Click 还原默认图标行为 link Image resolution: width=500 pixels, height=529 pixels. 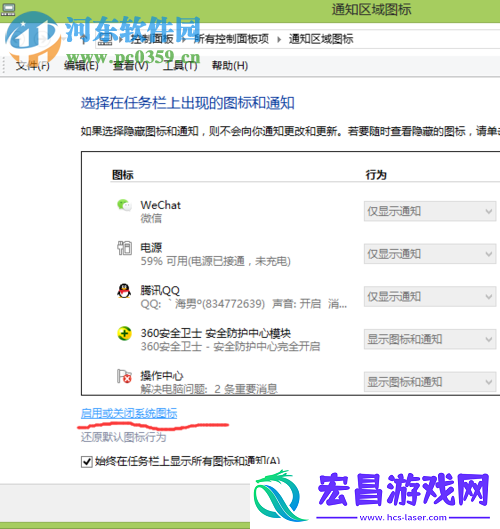click(123, 437)
